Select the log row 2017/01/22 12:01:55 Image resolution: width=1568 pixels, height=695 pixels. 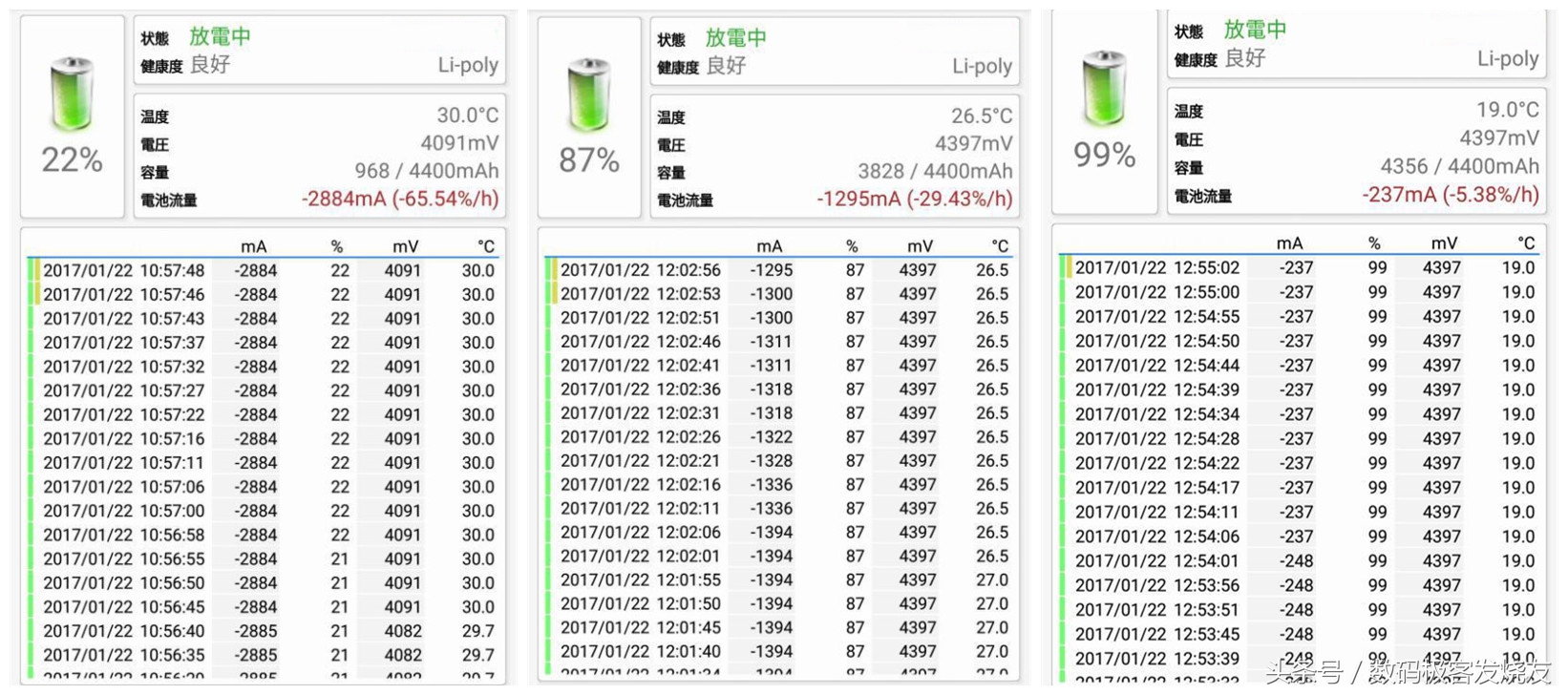(779, 579)
